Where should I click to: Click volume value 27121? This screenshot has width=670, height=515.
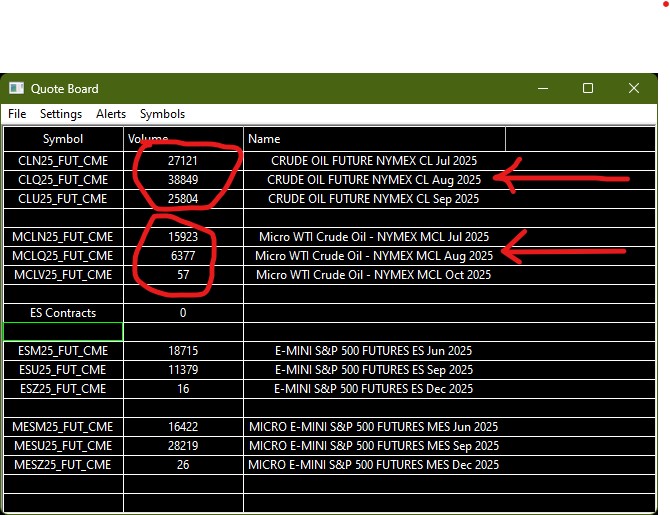pos(183,161)
